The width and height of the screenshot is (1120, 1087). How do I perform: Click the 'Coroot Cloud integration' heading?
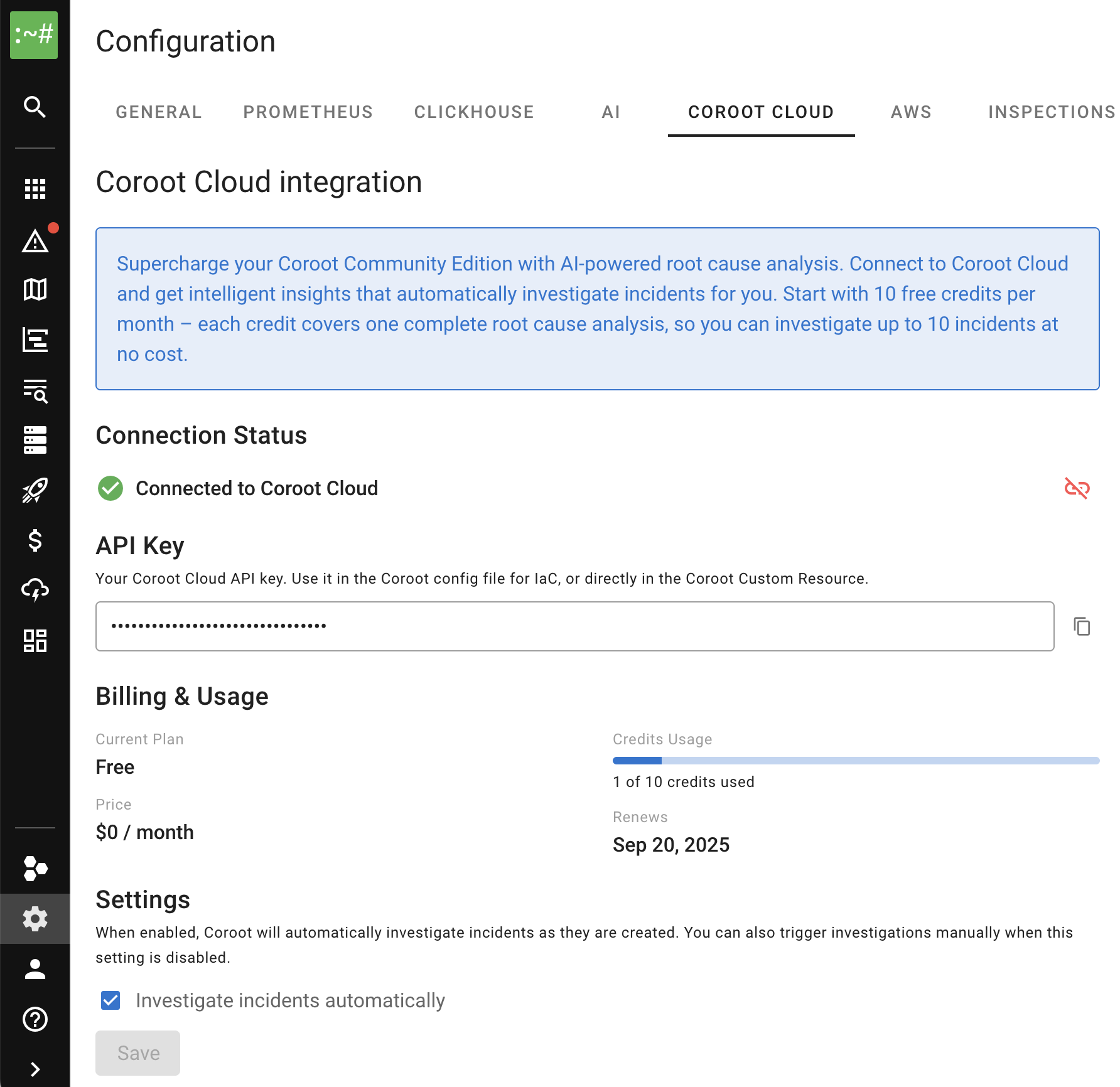click(259, 182)
